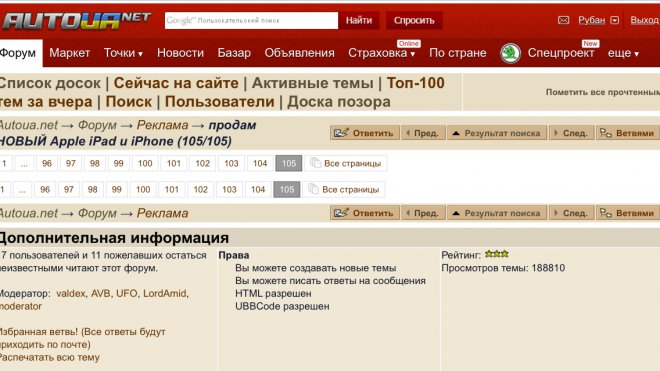Open the Рубан user profile link
Screen dimensions: 660x371
tap(591, 20)
